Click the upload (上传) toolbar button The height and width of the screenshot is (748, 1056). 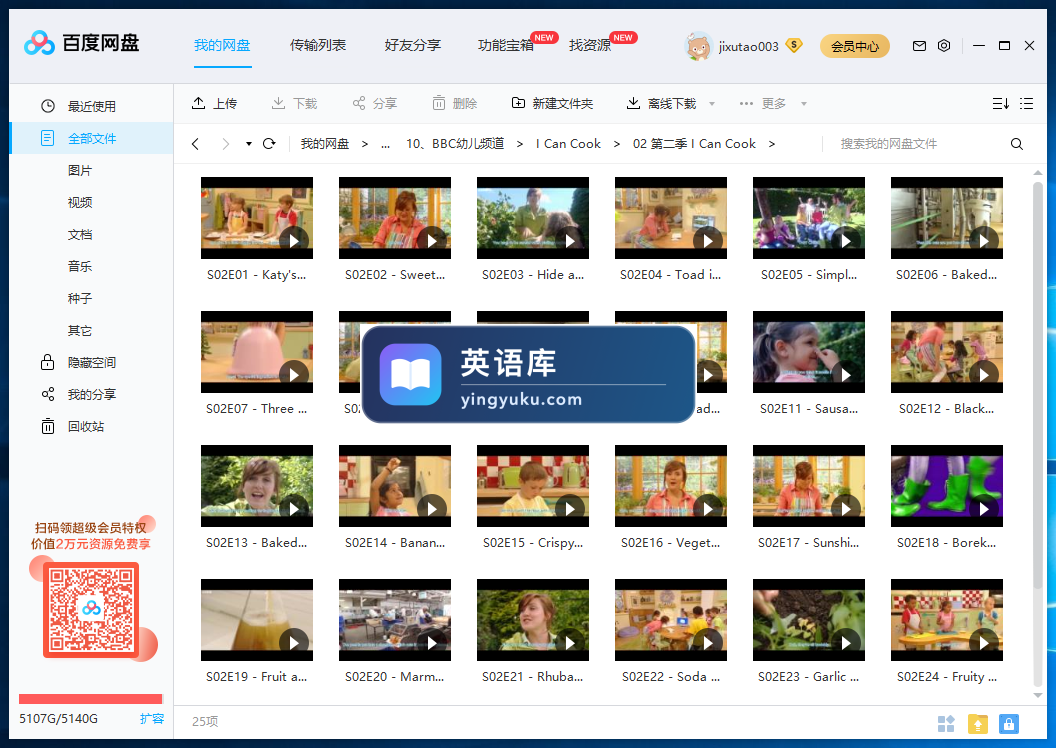pyautogui.click(x=214, y=104)
